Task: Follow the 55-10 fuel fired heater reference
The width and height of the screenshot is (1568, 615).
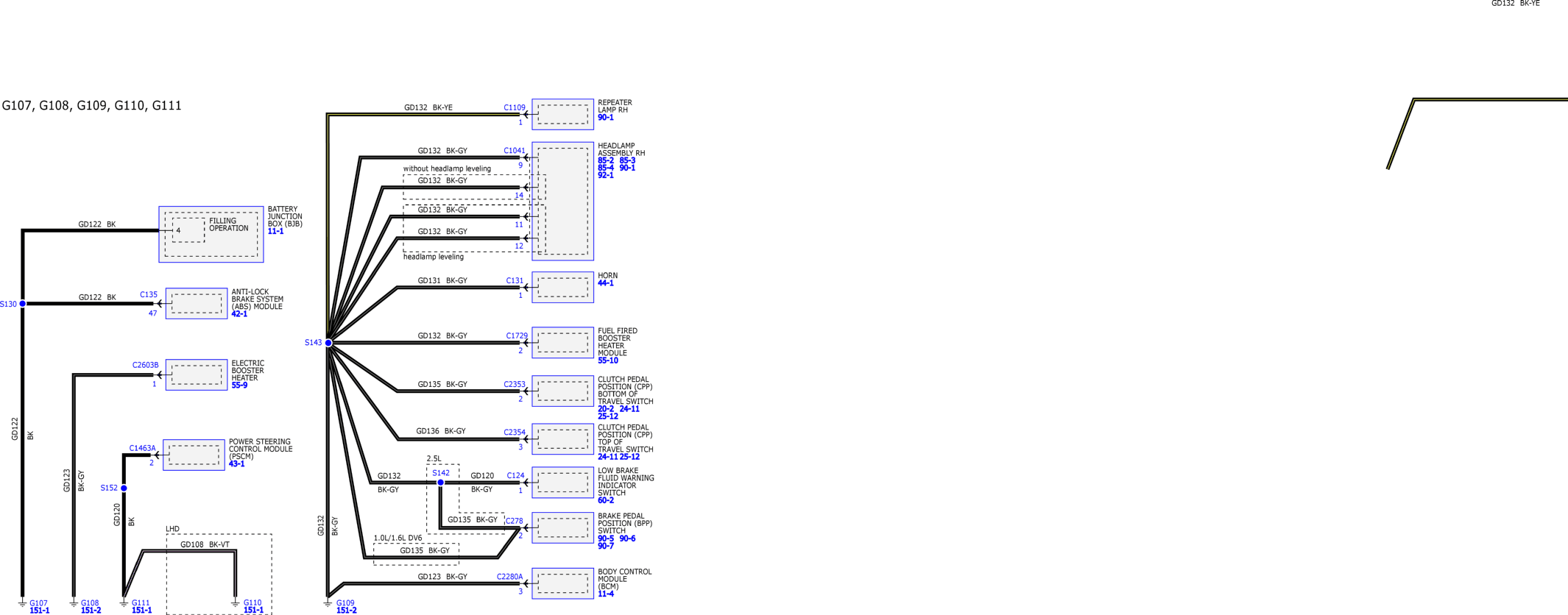Action: 607,360
